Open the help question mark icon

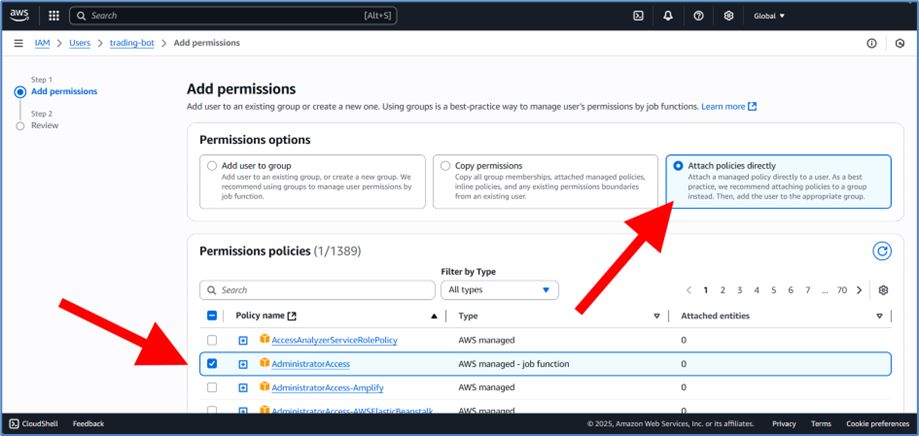698,16
